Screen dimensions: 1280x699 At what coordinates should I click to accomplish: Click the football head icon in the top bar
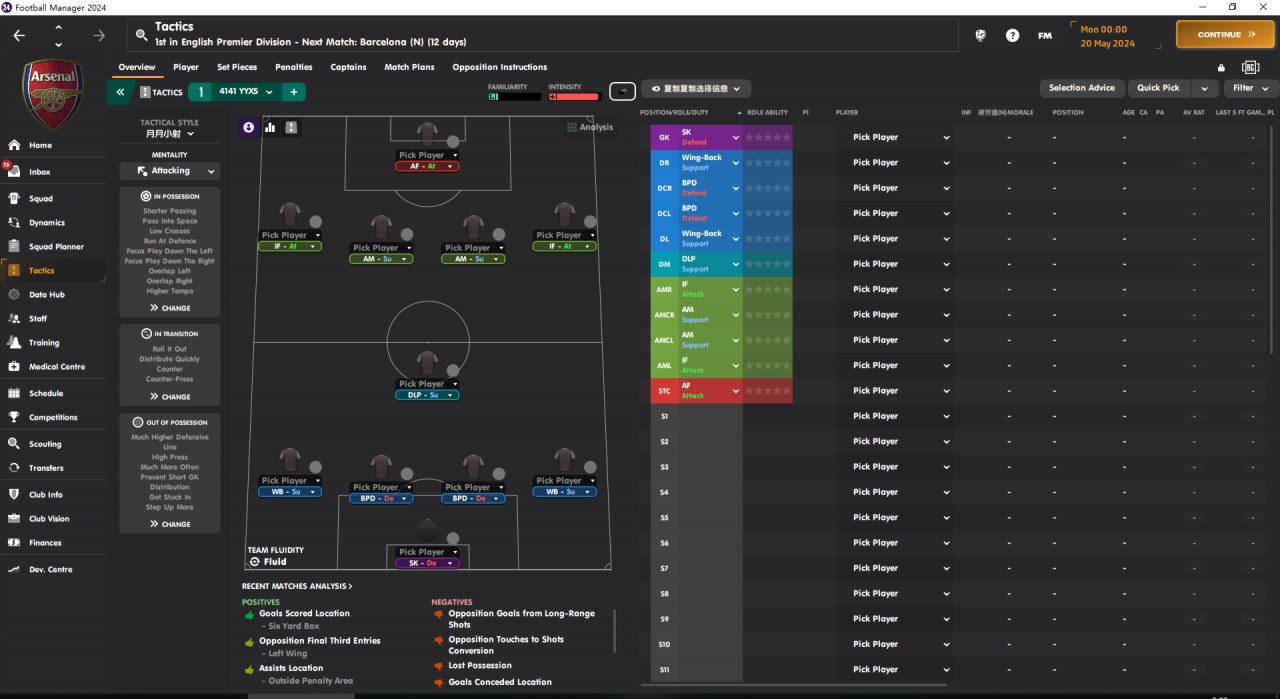pos(980,35)
